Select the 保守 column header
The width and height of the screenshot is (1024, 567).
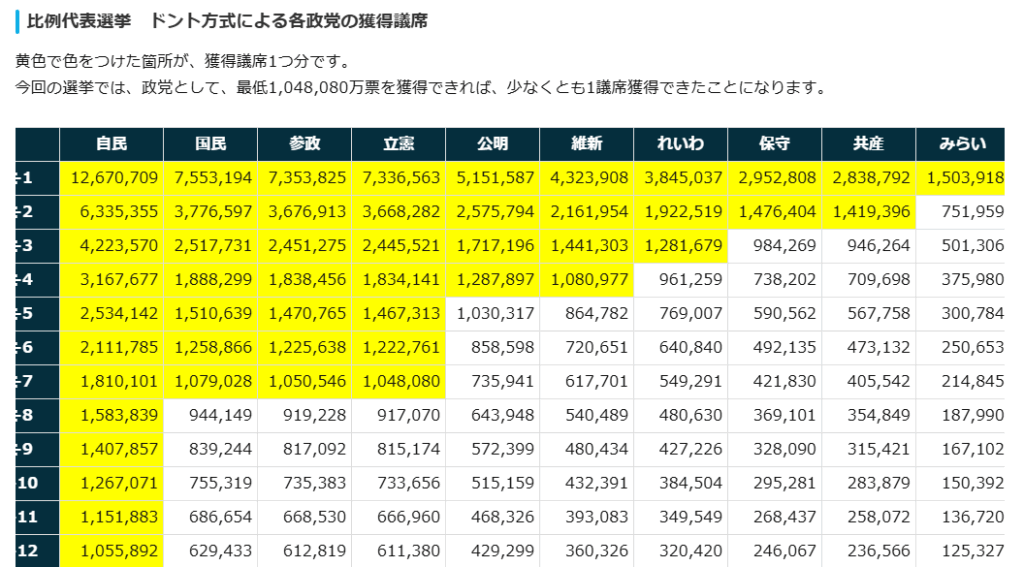(775, 144)
